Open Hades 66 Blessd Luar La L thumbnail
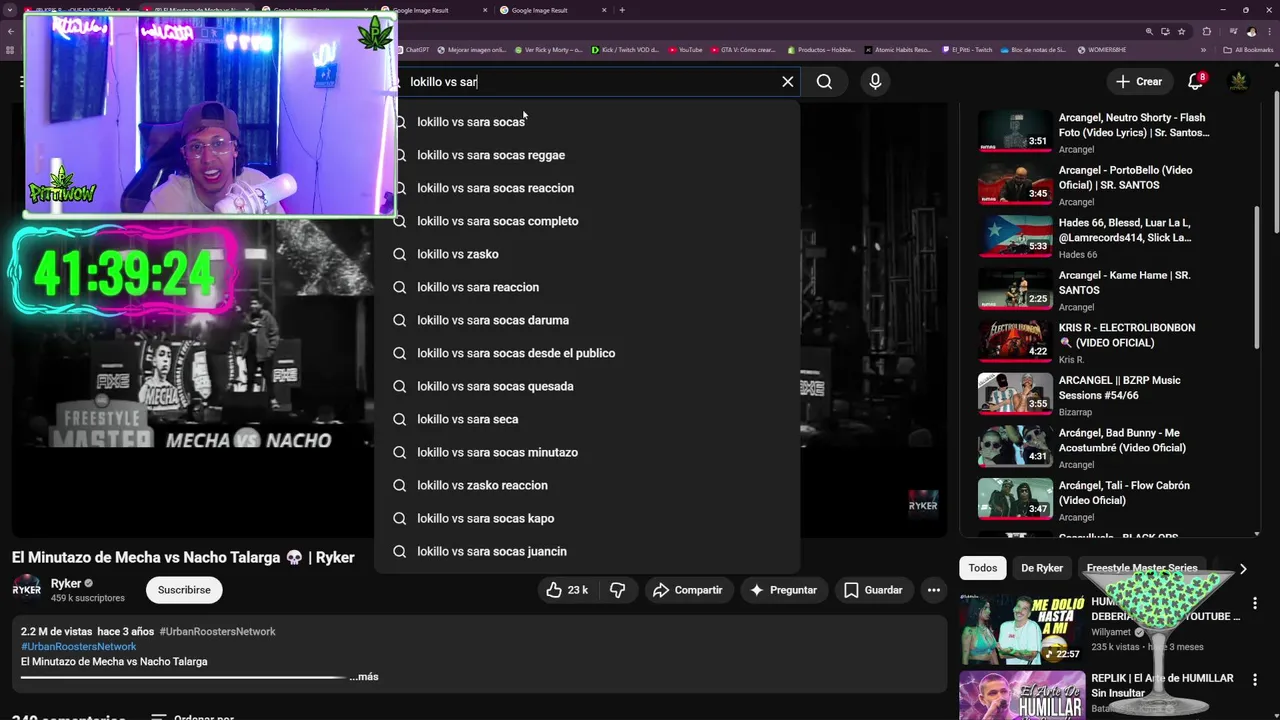This screenshot has width=1280, height=720. tap(1015, 235)
